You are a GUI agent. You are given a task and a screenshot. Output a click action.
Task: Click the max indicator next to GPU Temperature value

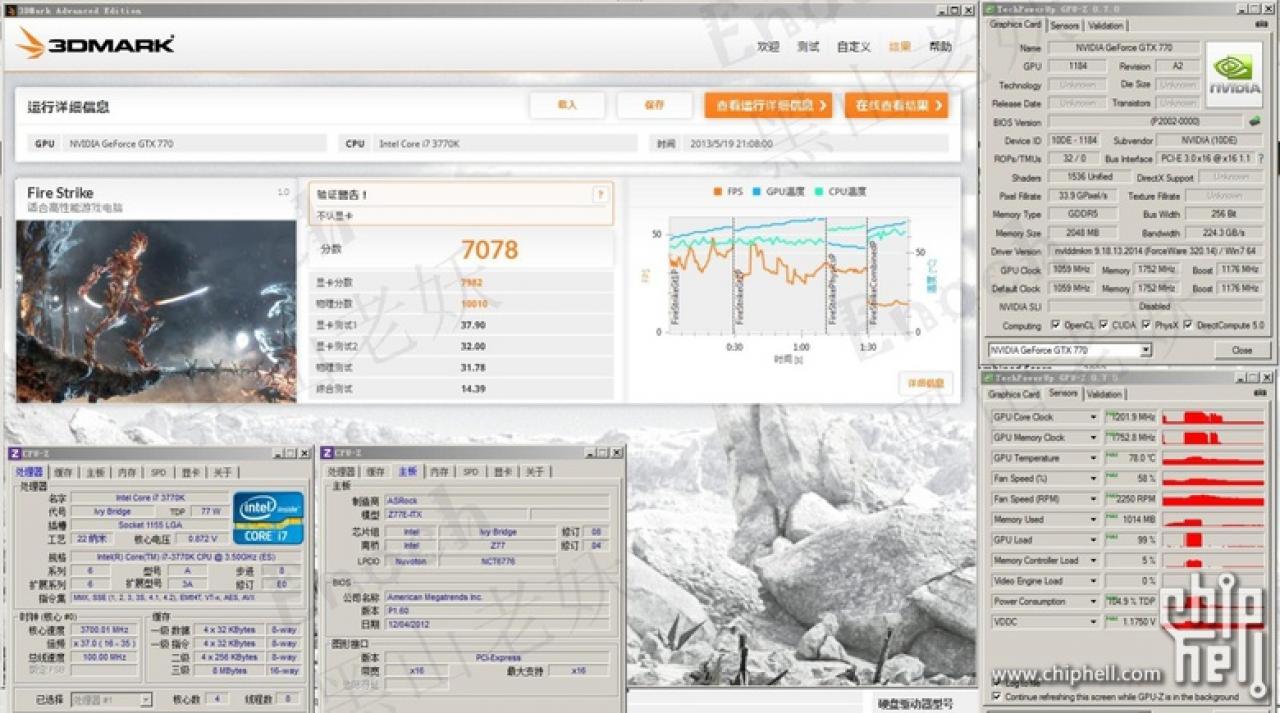click(x=1111, y=455)
